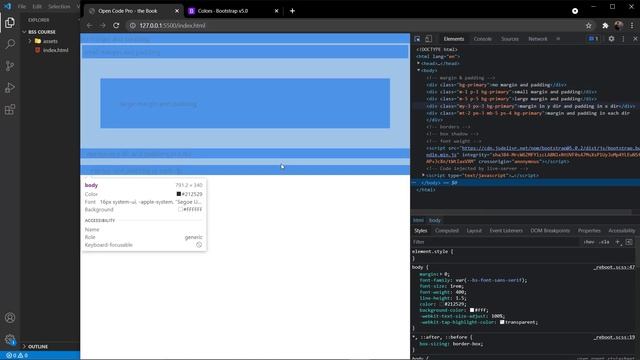Viewport: 640px width, 360px height.
Task: Open DevTools issues counter badge
Action: click(x=593, y=39)
